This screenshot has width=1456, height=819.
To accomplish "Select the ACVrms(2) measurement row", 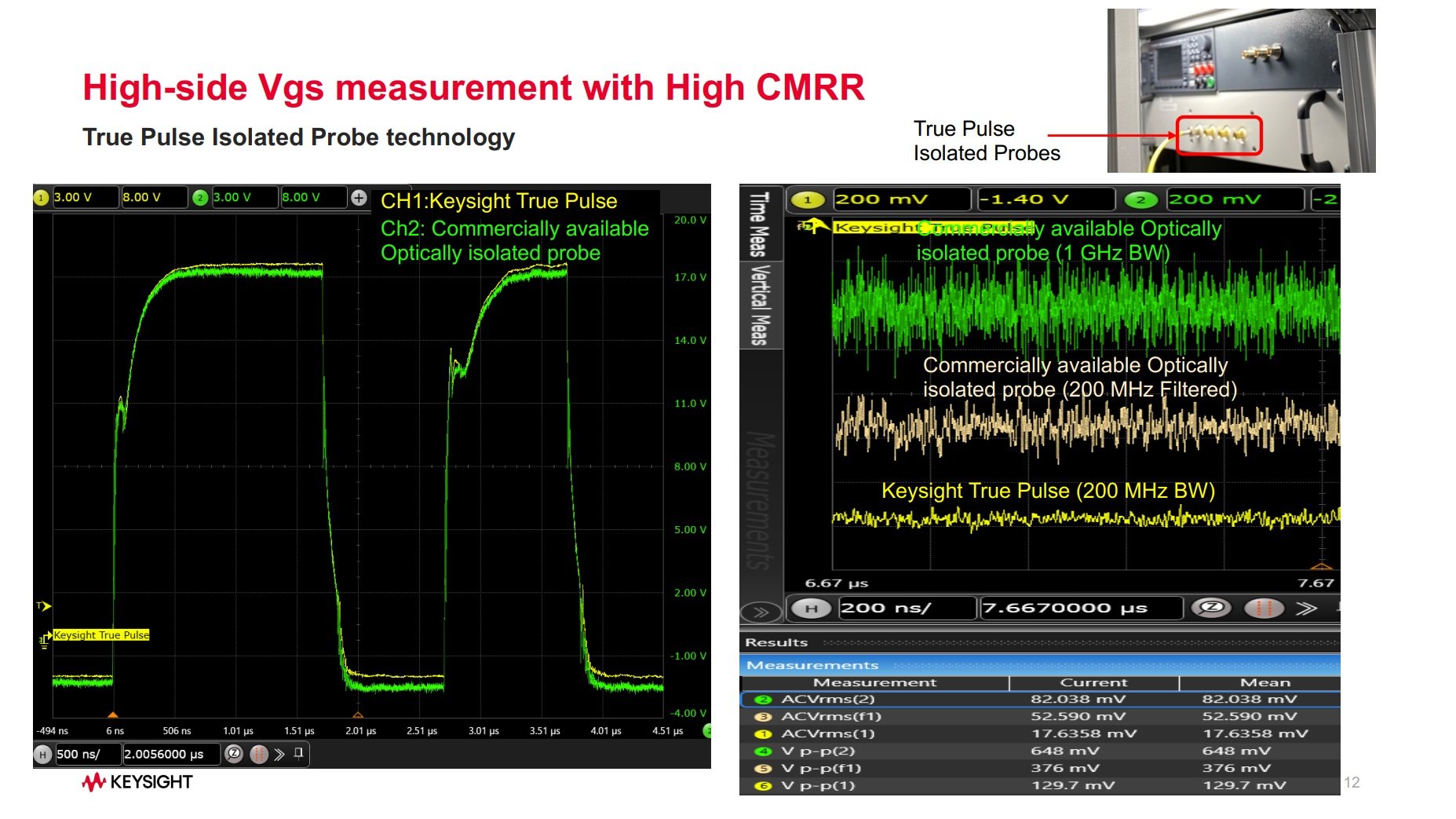I will 1040,700.
